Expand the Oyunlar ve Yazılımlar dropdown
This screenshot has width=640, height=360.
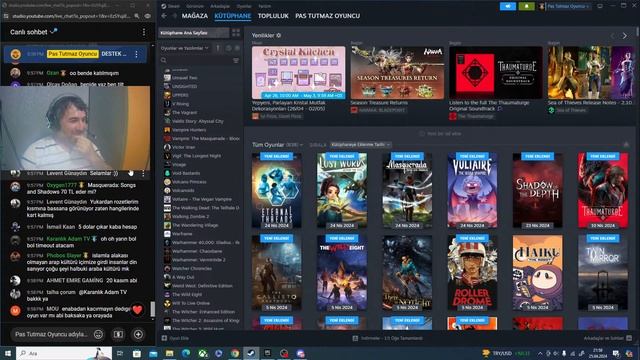click(x=184, y=48)
